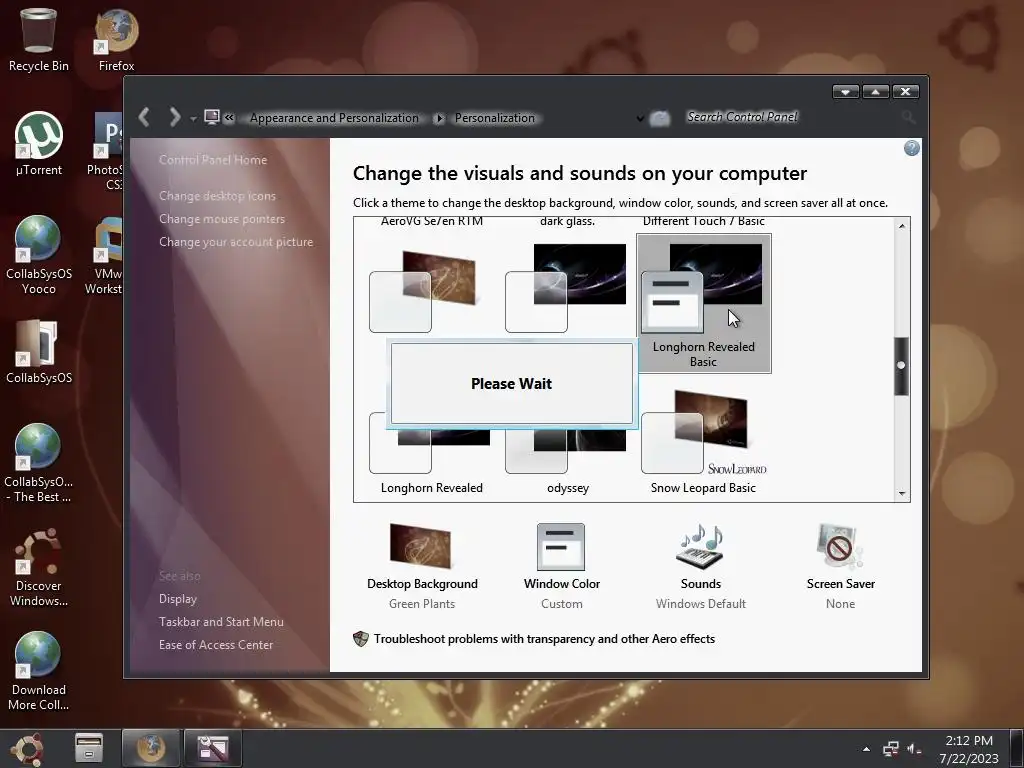Click the theme list scrollbar thumb
1024x768 pixels.
point(901,366)
